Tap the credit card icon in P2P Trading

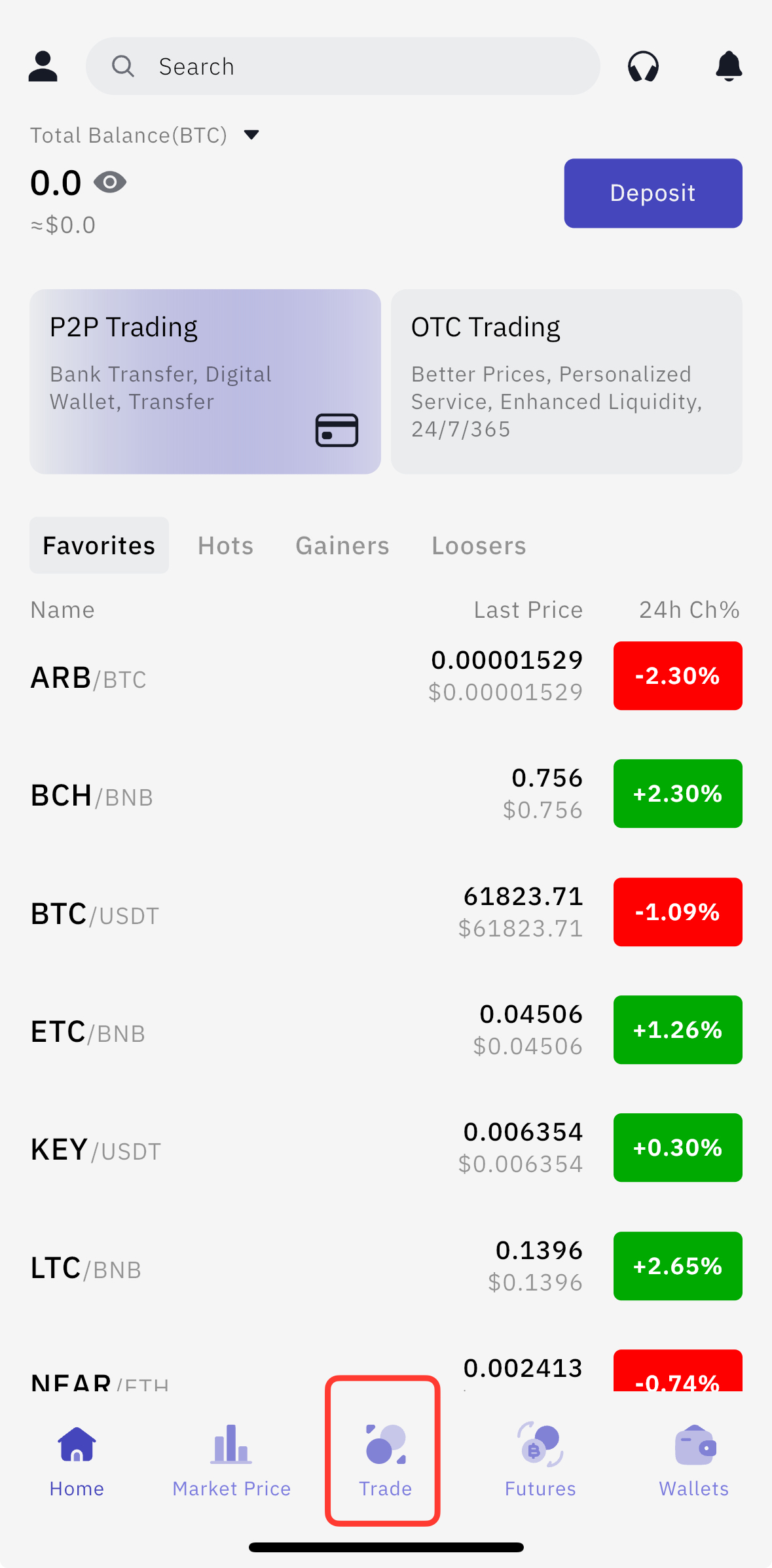(337, 430)
